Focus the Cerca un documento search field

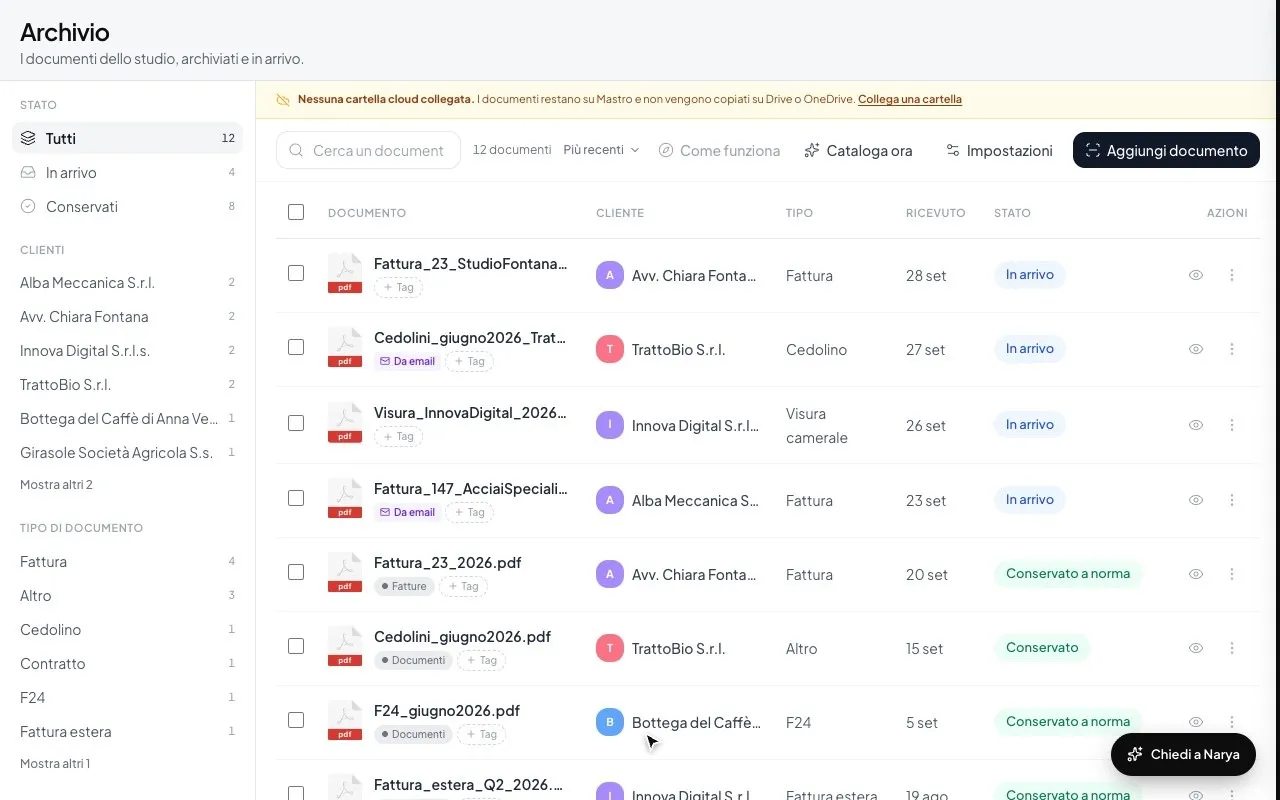368,150
